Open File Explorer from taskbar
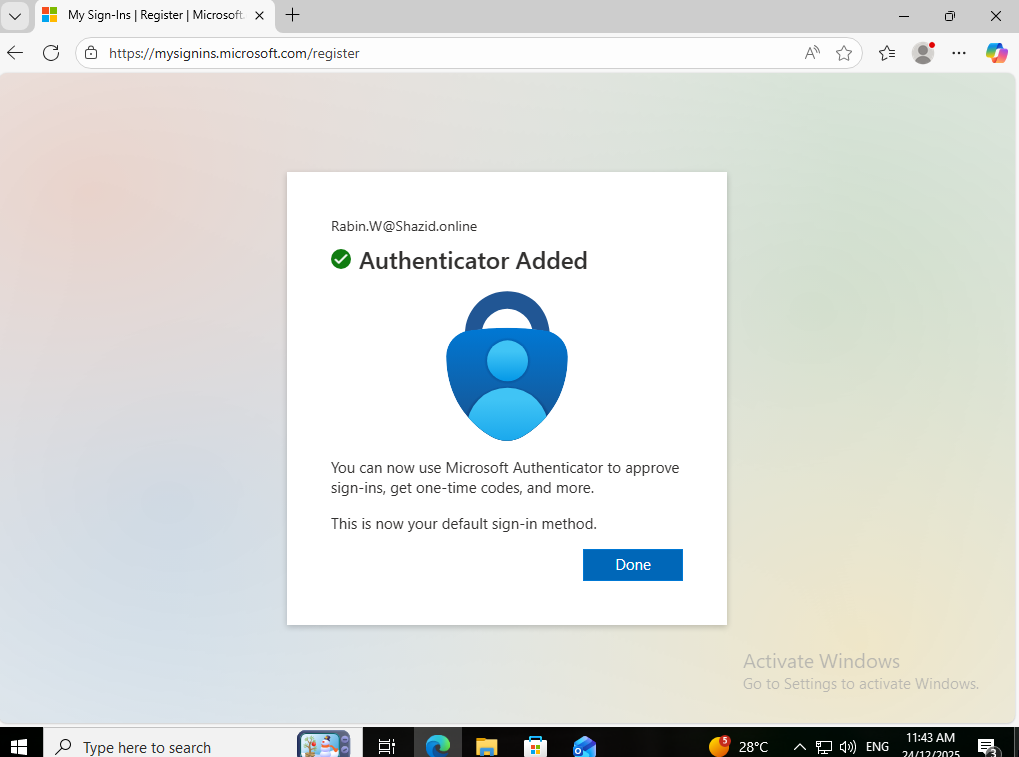This screenshot has width=1019, height=757. pos(486,746)
